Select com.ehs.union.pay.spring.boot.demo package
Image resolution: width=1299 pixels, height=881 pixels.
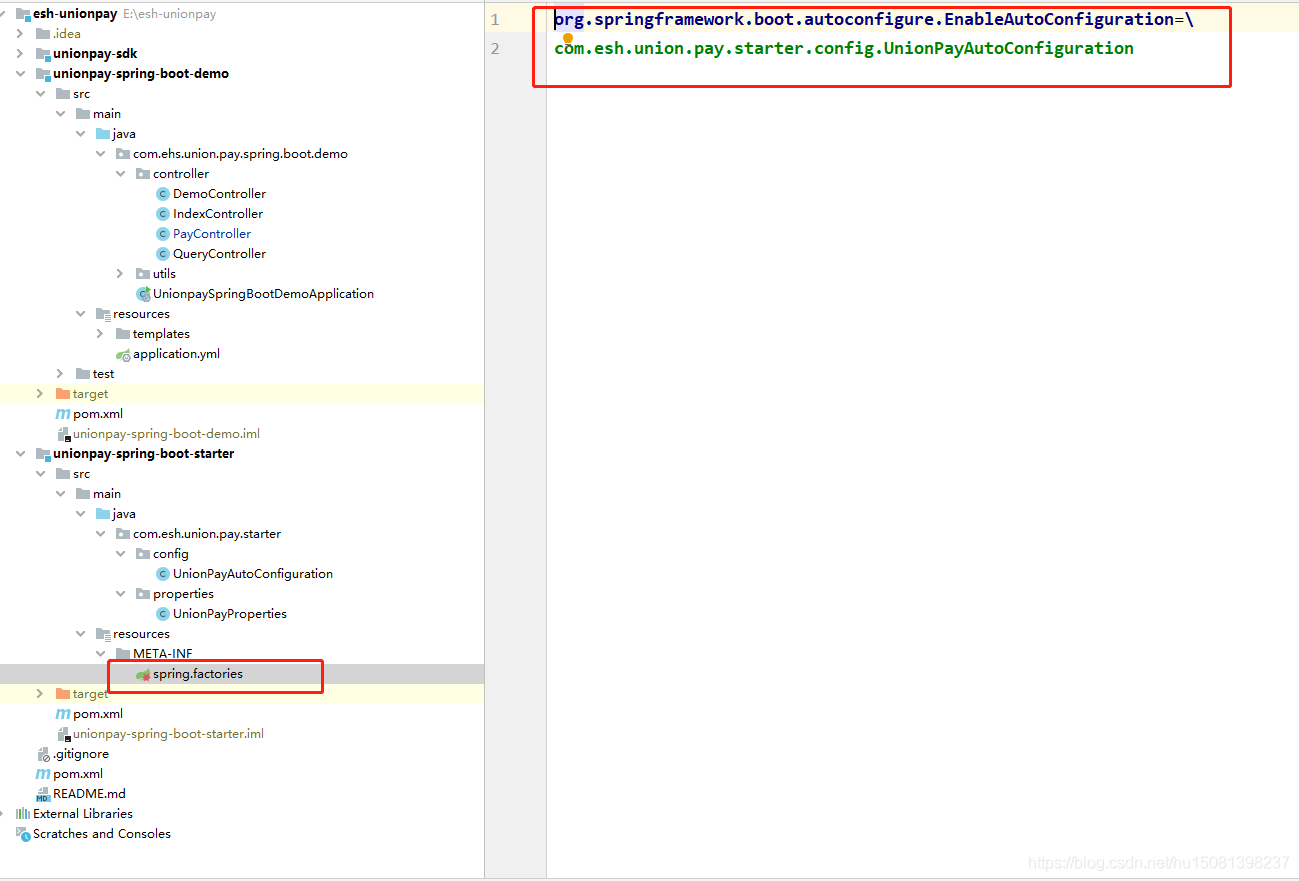click(x=240, y=154)
